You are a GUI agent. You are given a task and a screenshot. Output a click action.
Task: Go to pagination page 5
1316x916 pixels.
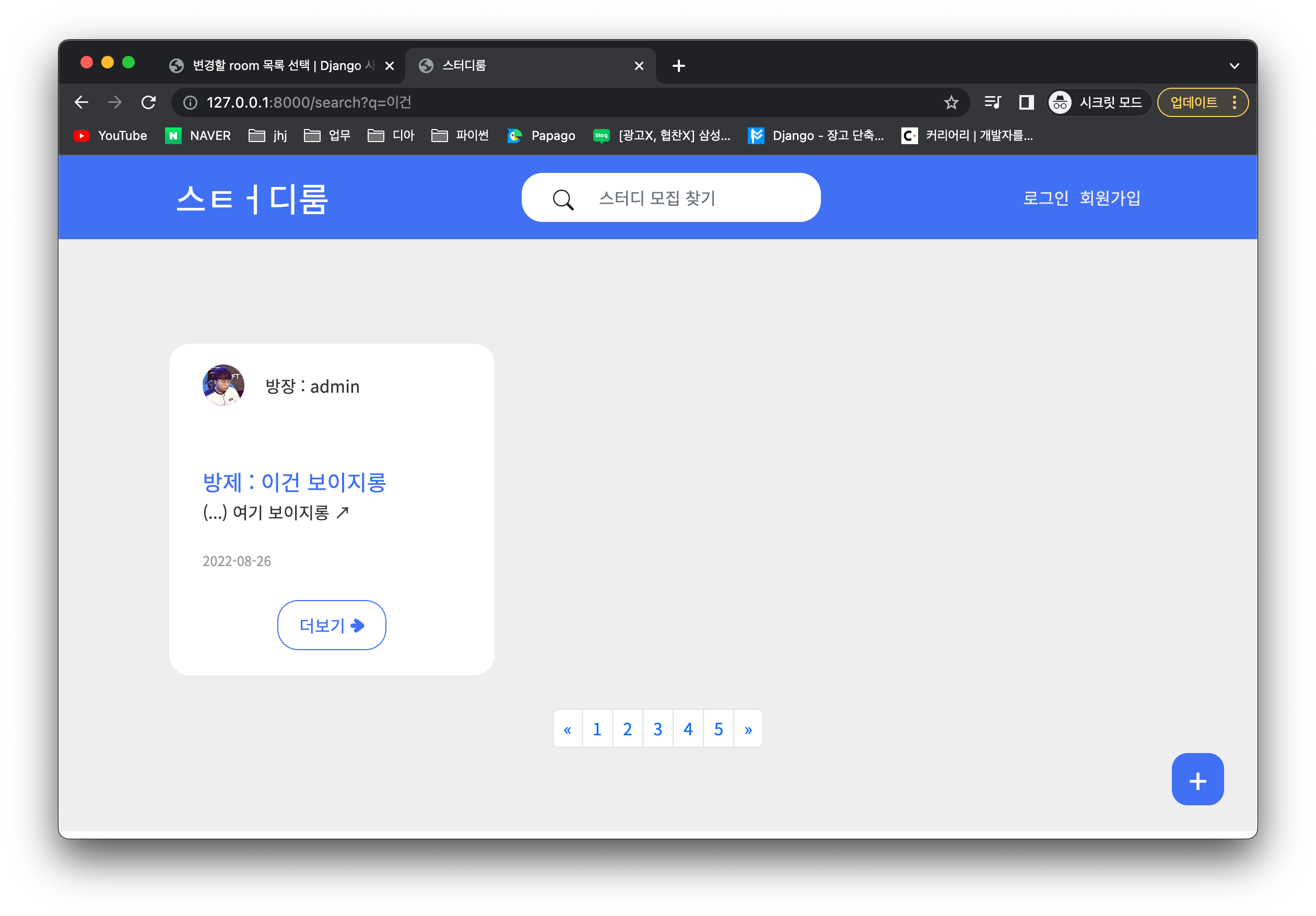[x=719, y=729]
